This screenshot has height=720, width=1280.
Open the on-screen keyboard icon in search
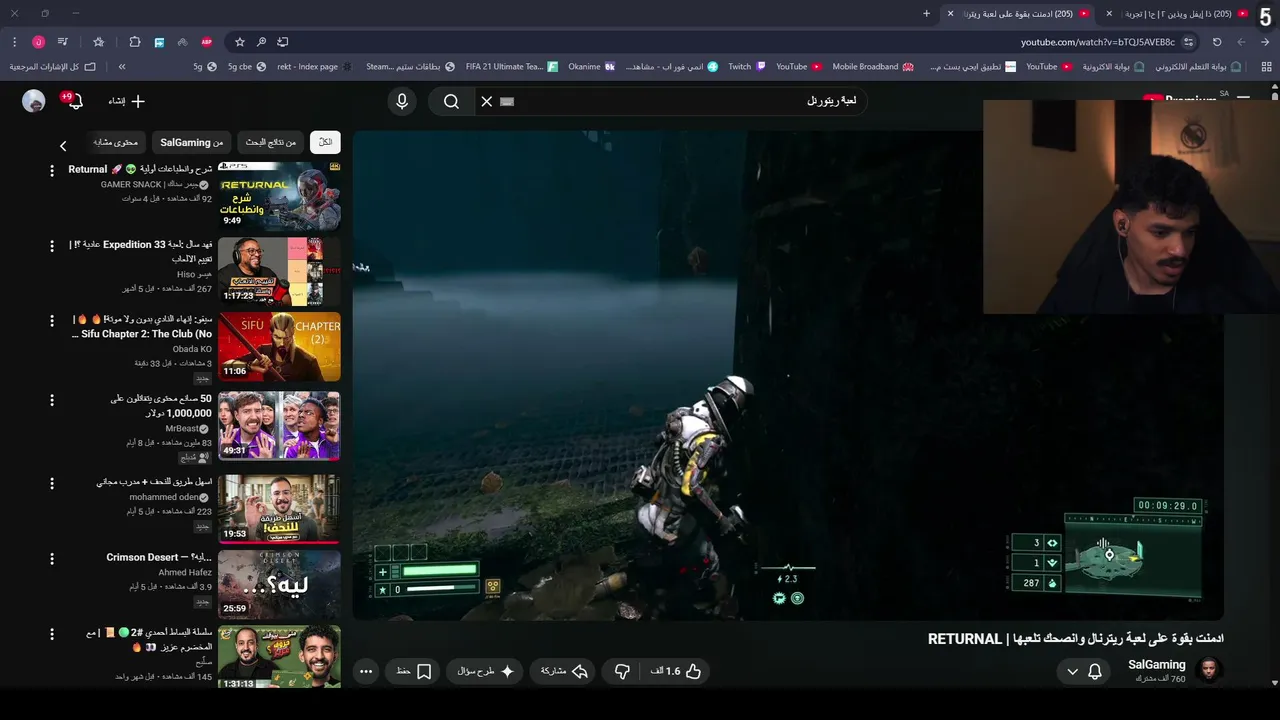(507, 101)
